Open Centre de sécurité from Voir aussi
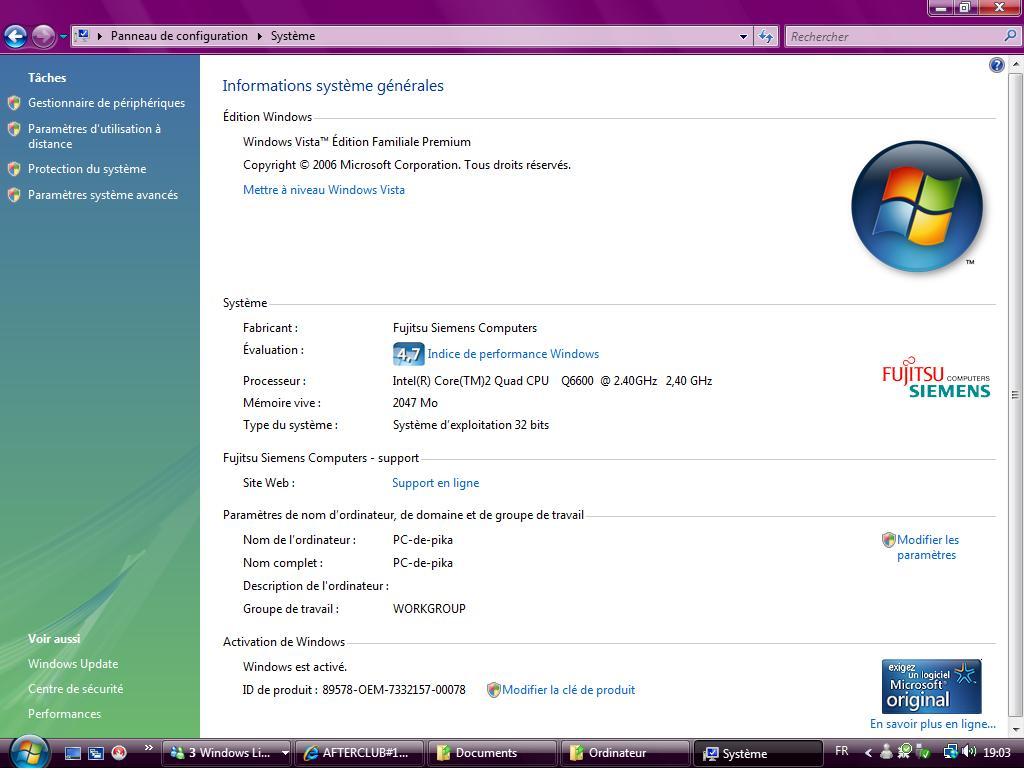The height and width of the screenshot is (770, 1024). pos(75,689)
